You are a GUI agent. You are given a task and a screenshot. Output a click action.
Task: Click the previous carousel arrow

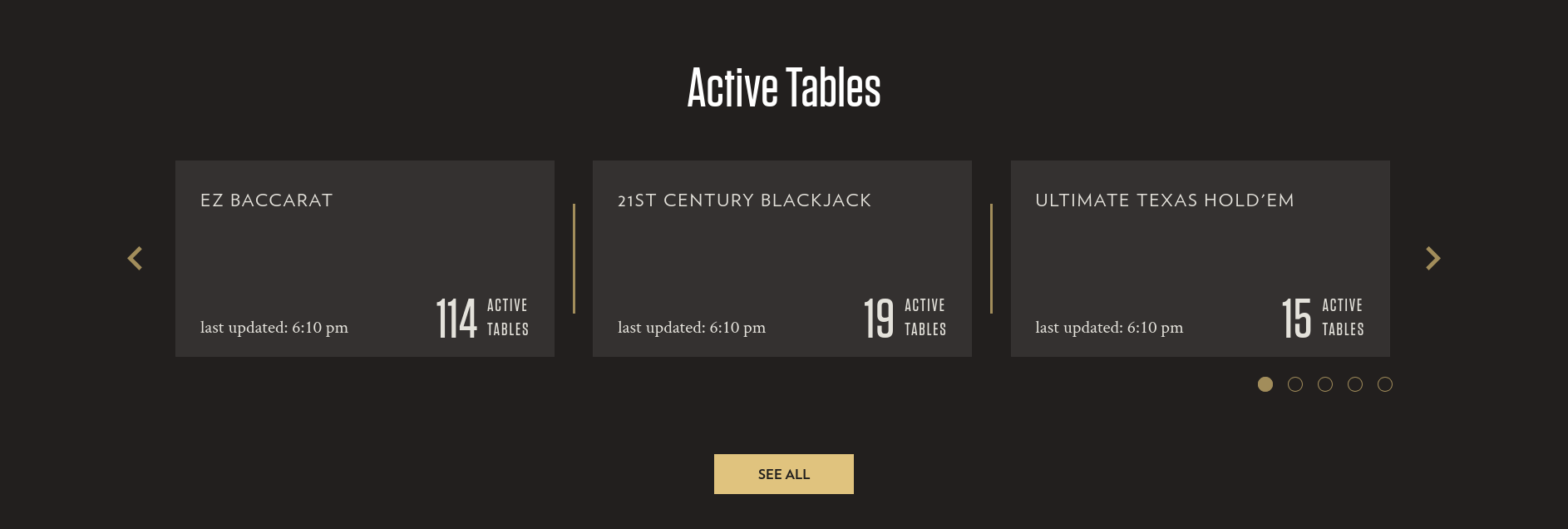[x=136, y=259]
